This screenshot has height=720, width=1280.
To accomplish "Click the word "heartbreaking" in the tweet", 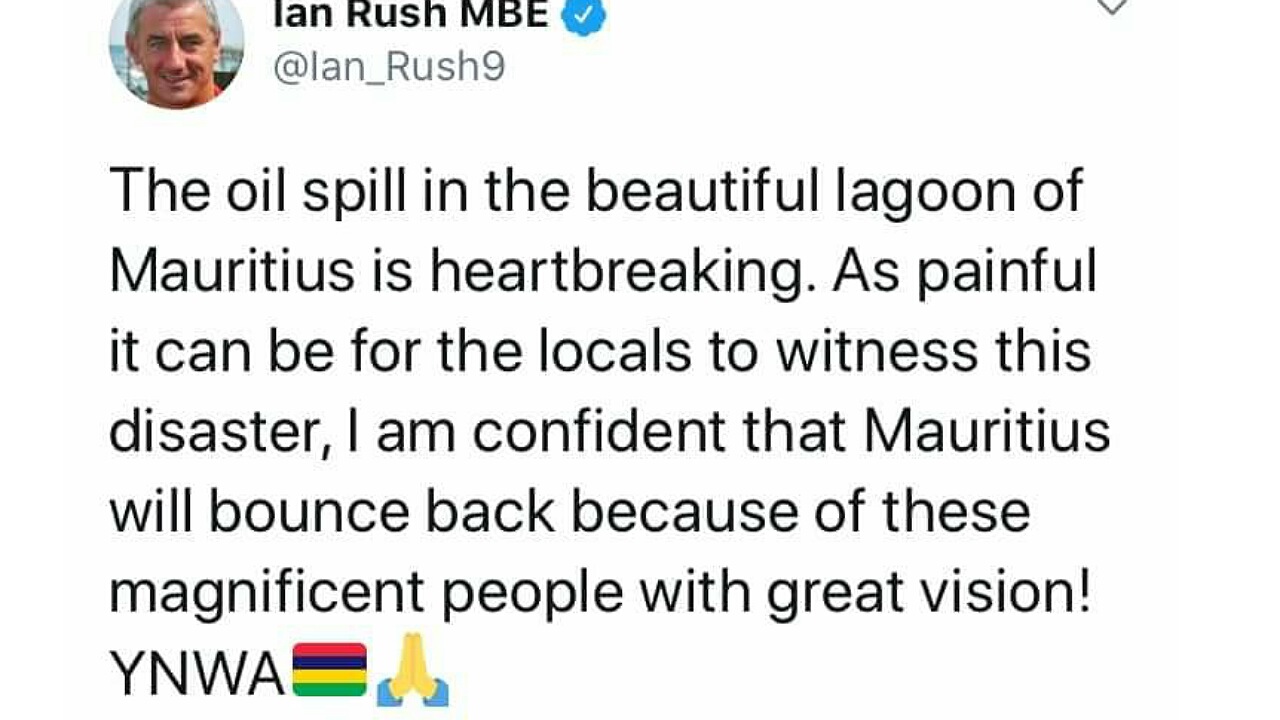I will [614, 272].
